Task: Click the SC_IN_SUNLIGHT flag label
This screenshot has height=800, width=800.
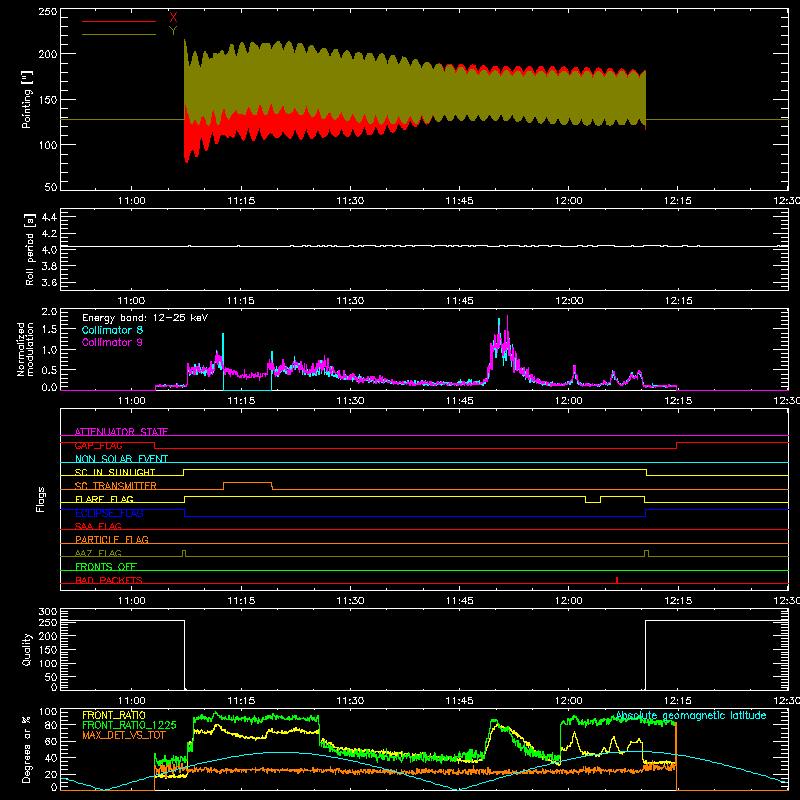Action: coord(115,472)
